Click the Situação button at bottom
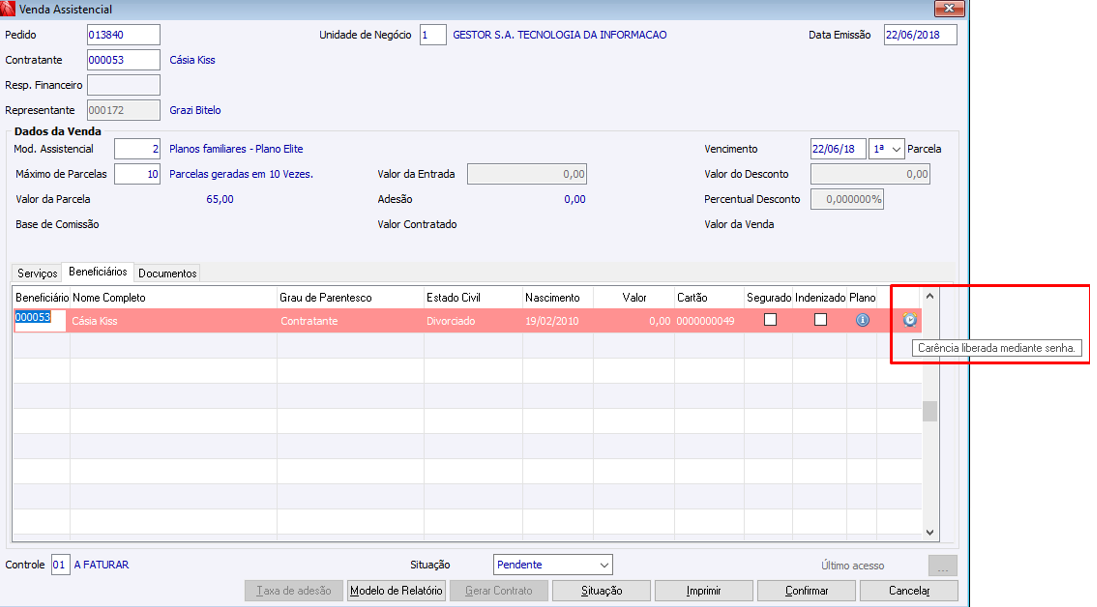The image size is (1097, 607). [601, 591]
